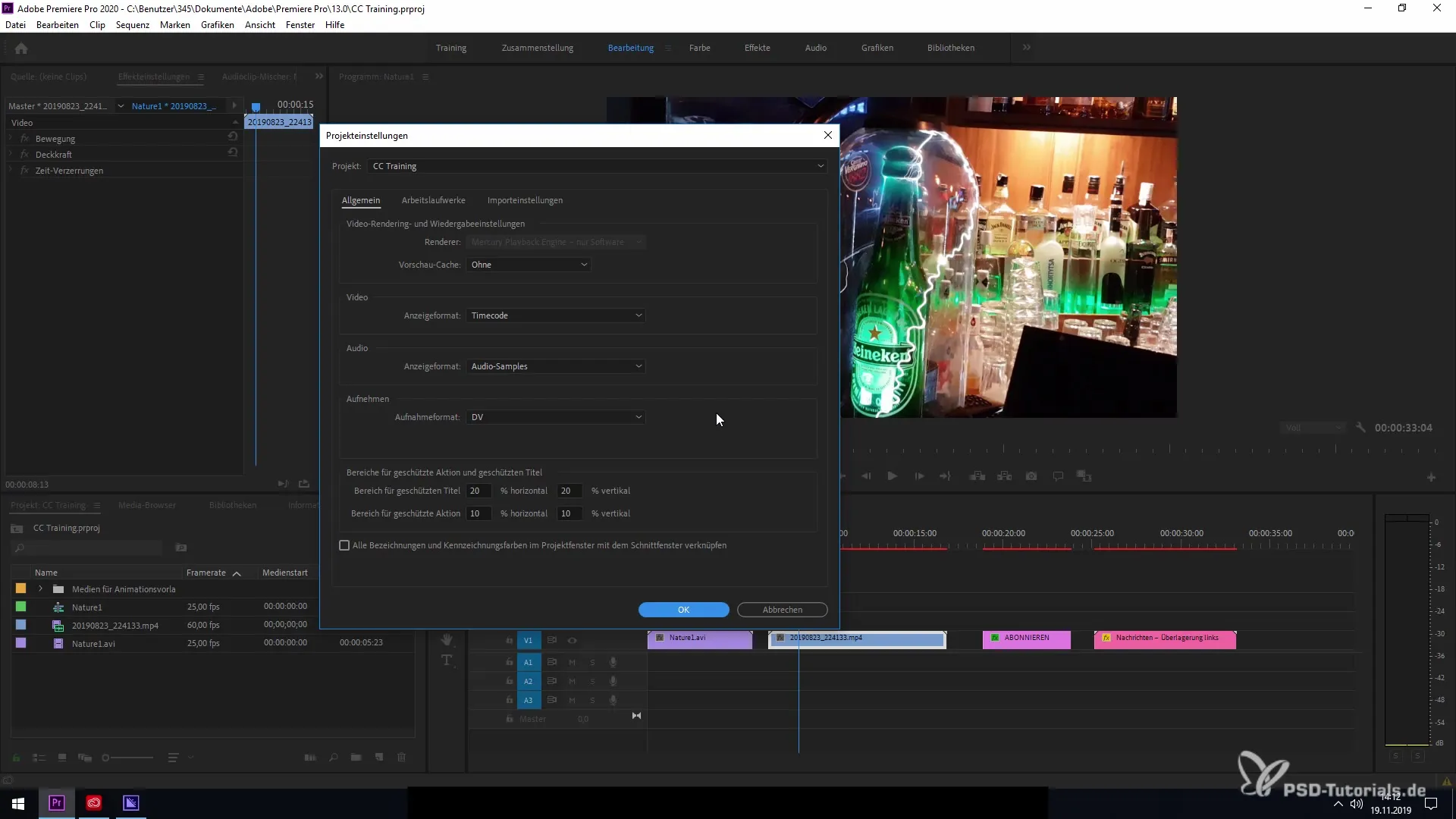
Task: Click the Home icon in top bar
Action: coord(21,49)
